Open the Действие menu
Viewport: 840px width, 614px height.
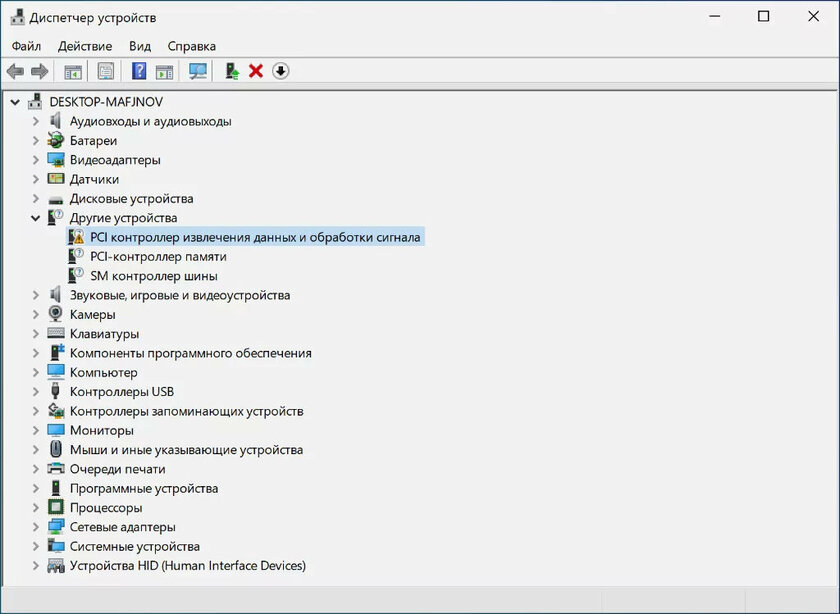tap(85, 46)
